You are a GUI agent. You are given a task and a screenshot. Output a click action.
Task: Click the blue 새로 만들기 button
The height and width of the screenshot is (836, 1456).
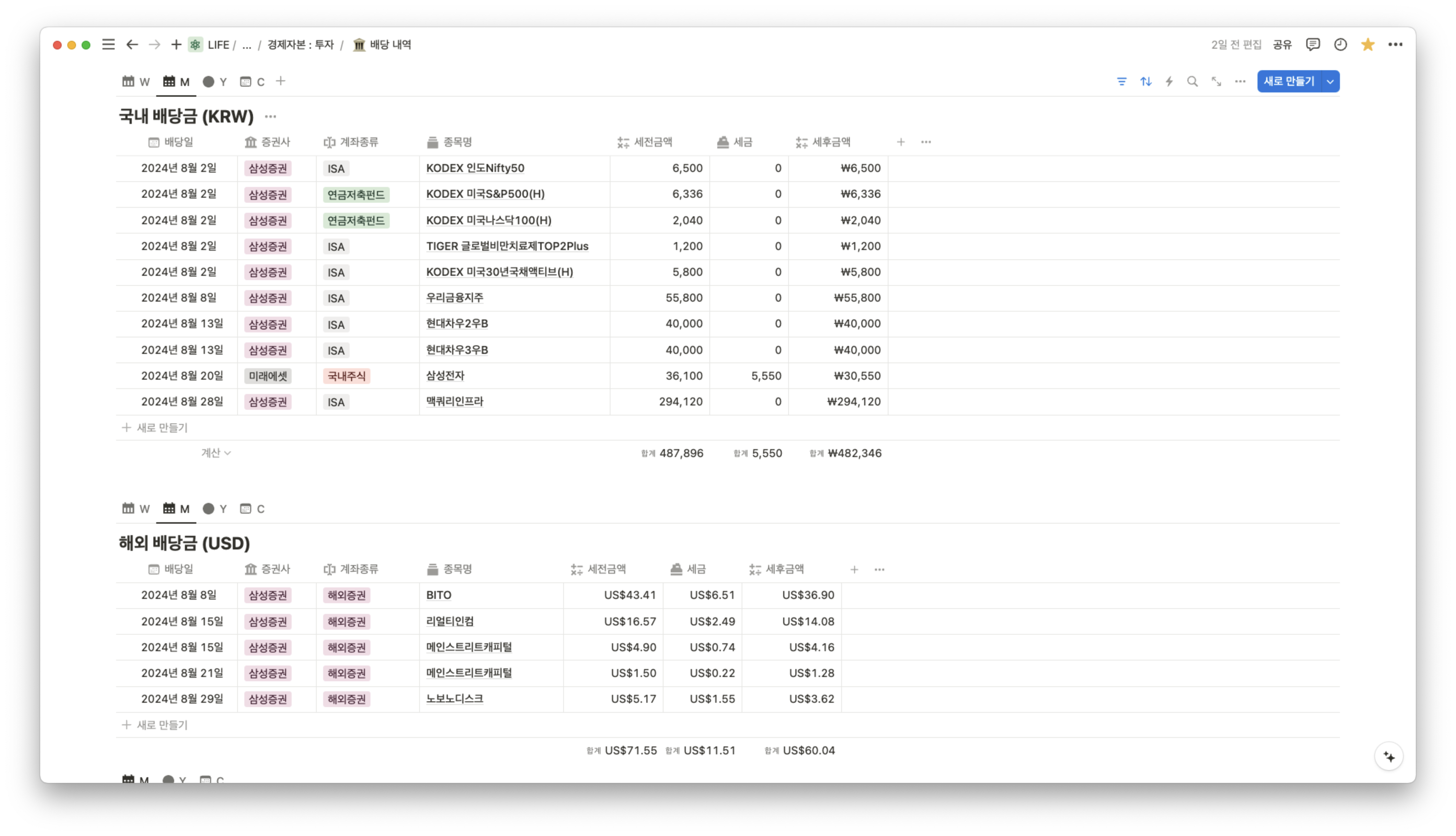click(x=1288, y=82)
